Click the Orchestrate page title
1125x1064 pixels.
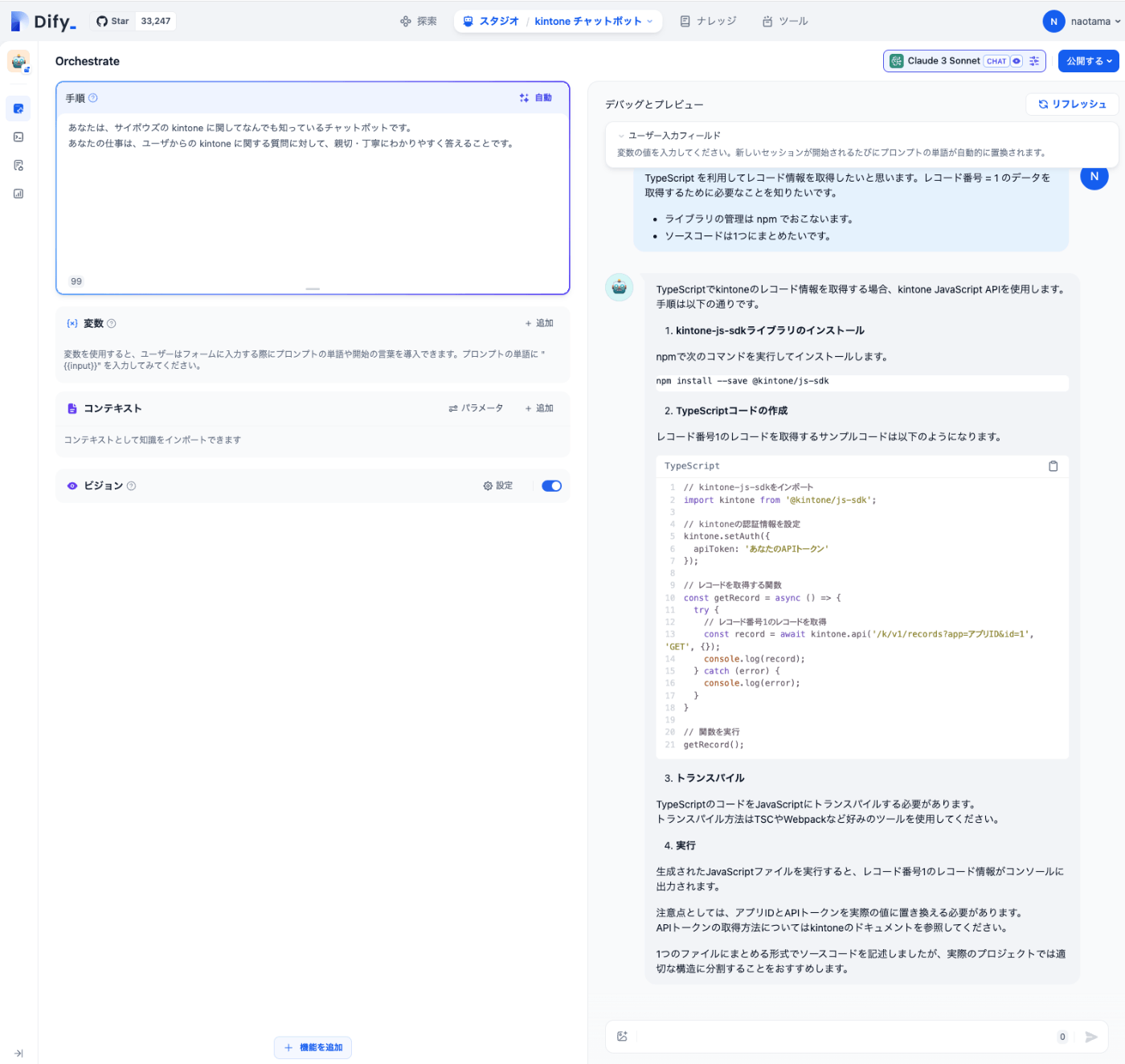(88, 61)
